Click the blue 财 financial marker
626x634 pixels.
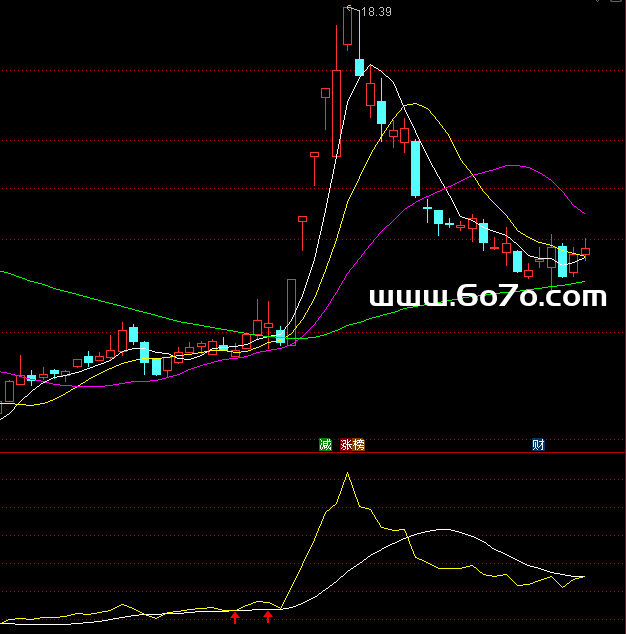[538, 445]
